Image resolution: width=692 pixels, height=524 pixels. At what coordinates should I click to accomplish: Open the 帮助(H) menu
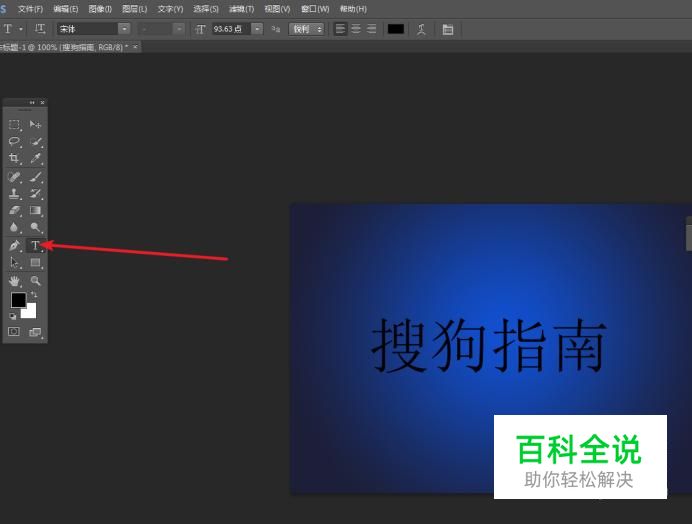(x=353, y=9)
